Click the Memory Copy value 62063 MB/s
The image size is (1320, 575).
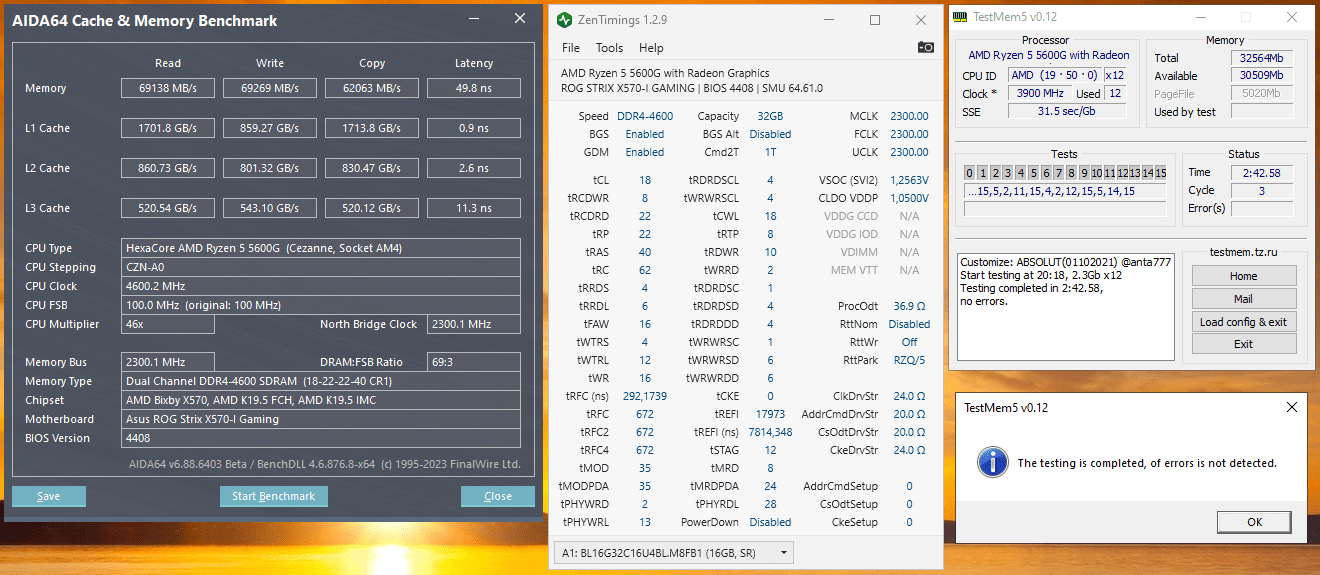point(371,88)
